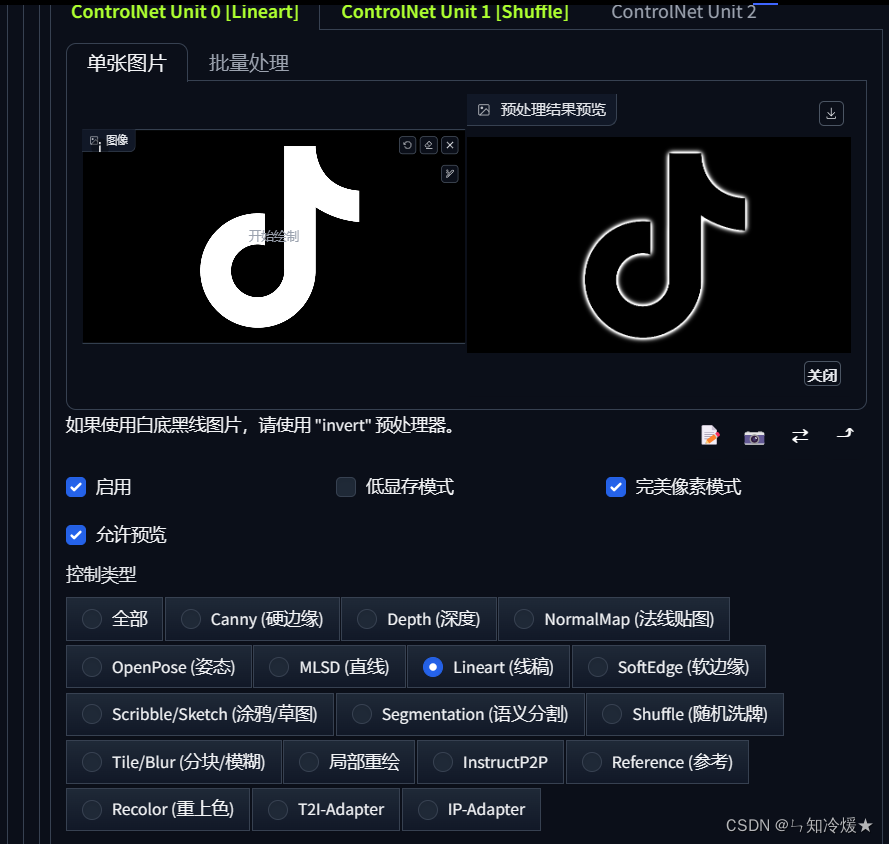
Task: Select the 单张图片 tab
Action: point(127,63)
